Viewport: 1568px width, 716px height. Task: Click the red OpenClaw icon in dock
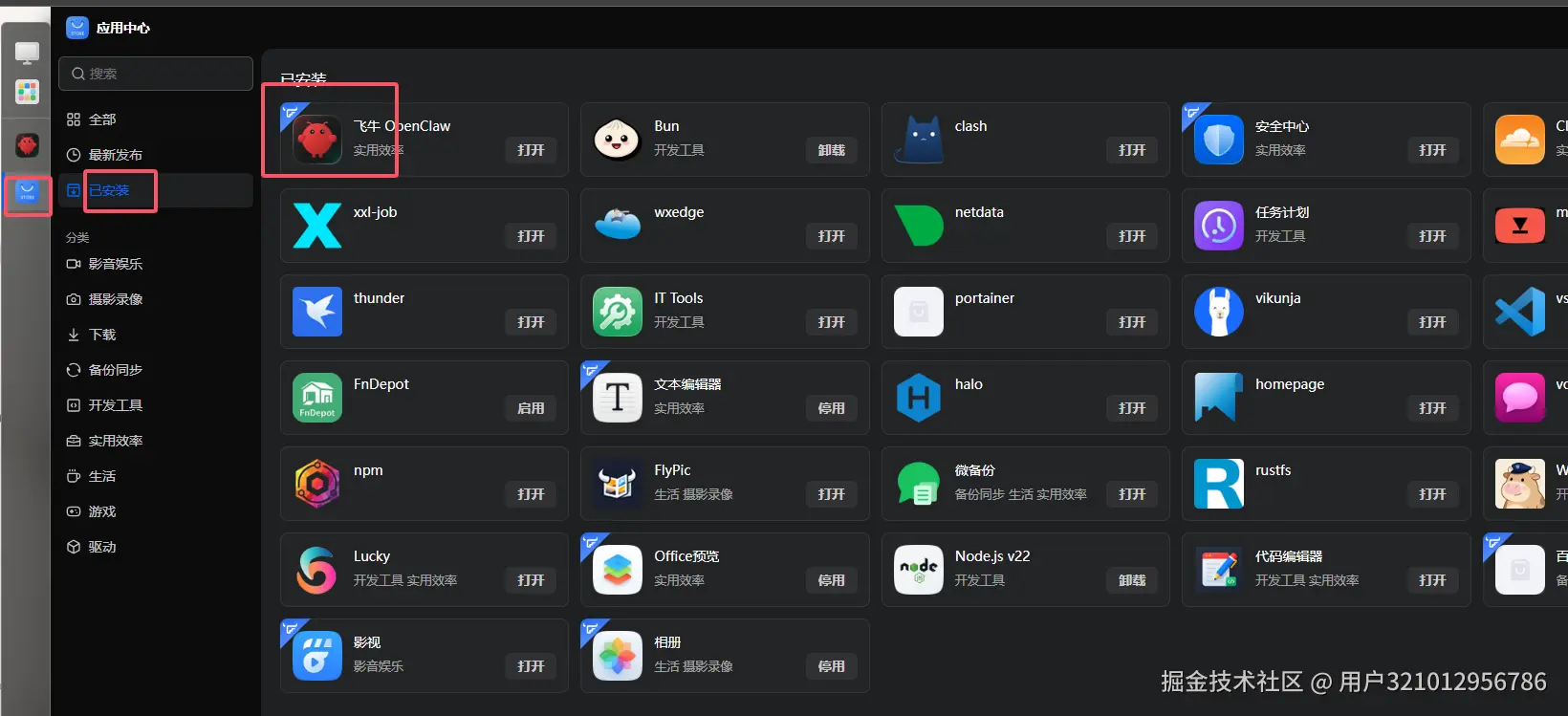point(27,145)
